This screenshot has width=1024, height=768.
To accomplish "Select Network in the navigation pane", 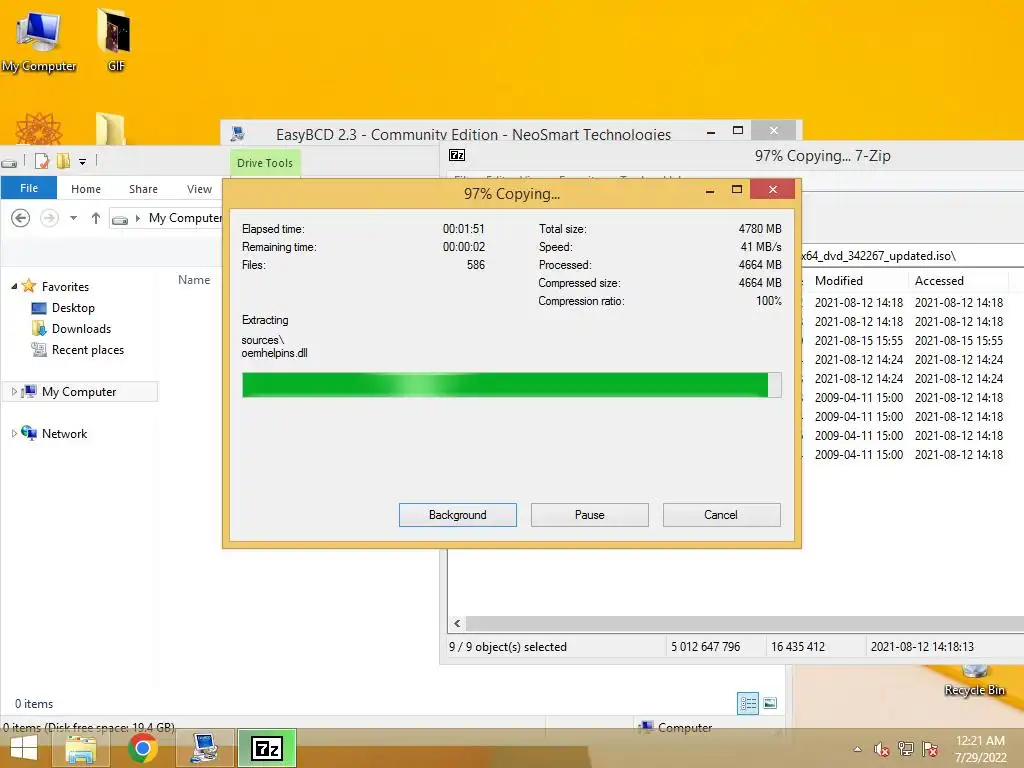I will pyautogui.click(x=64, y=434).
